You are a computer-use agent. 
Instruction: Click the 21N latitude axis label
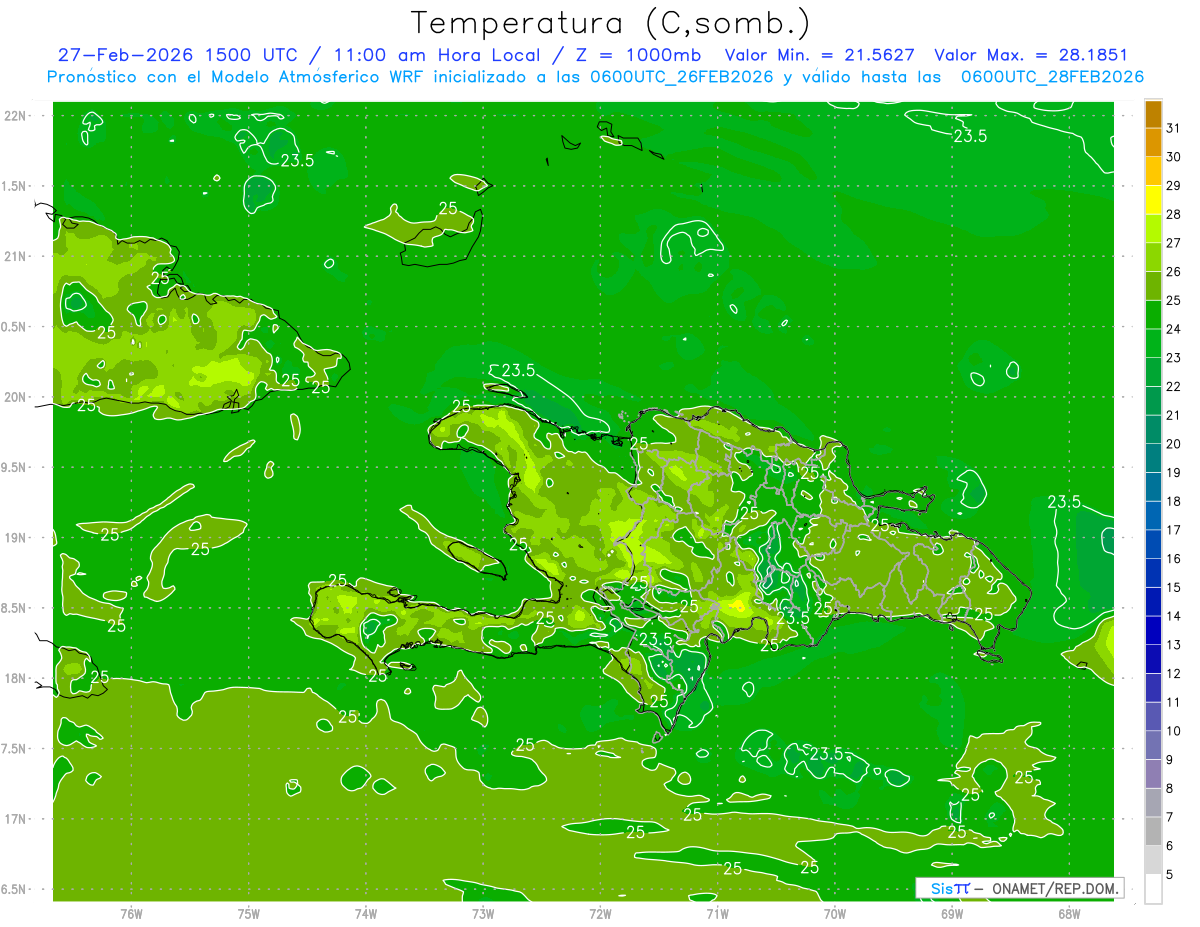tap(16, 257)
